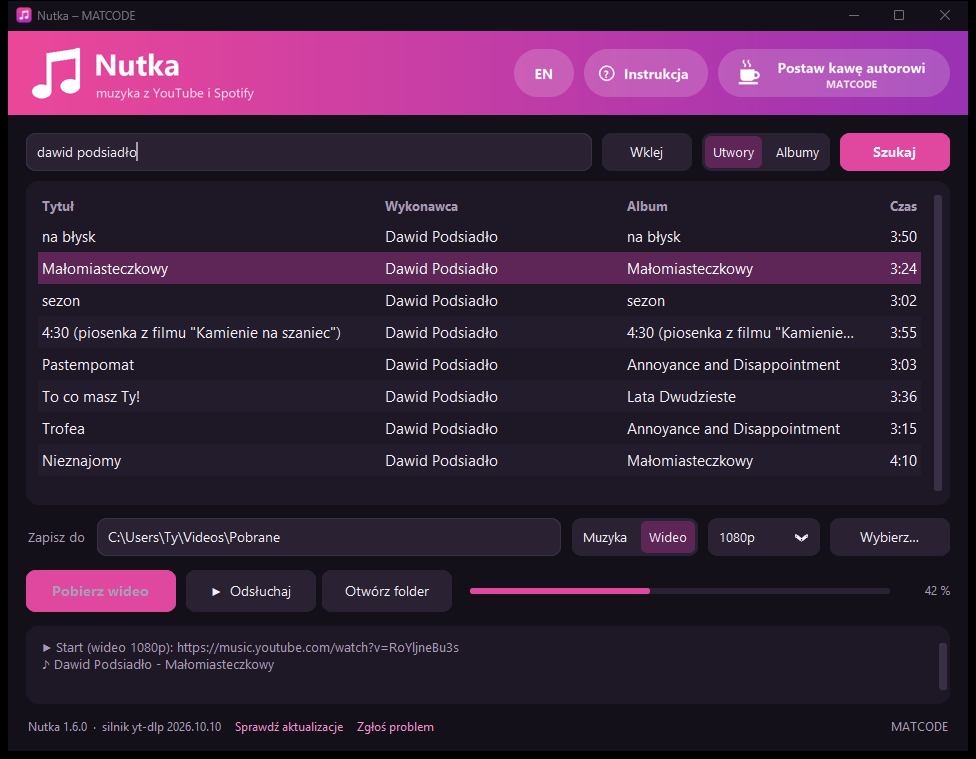976x759 pixels.
Task: Open Sprawdź aktualizacje link
Action: tap(289, 727)
